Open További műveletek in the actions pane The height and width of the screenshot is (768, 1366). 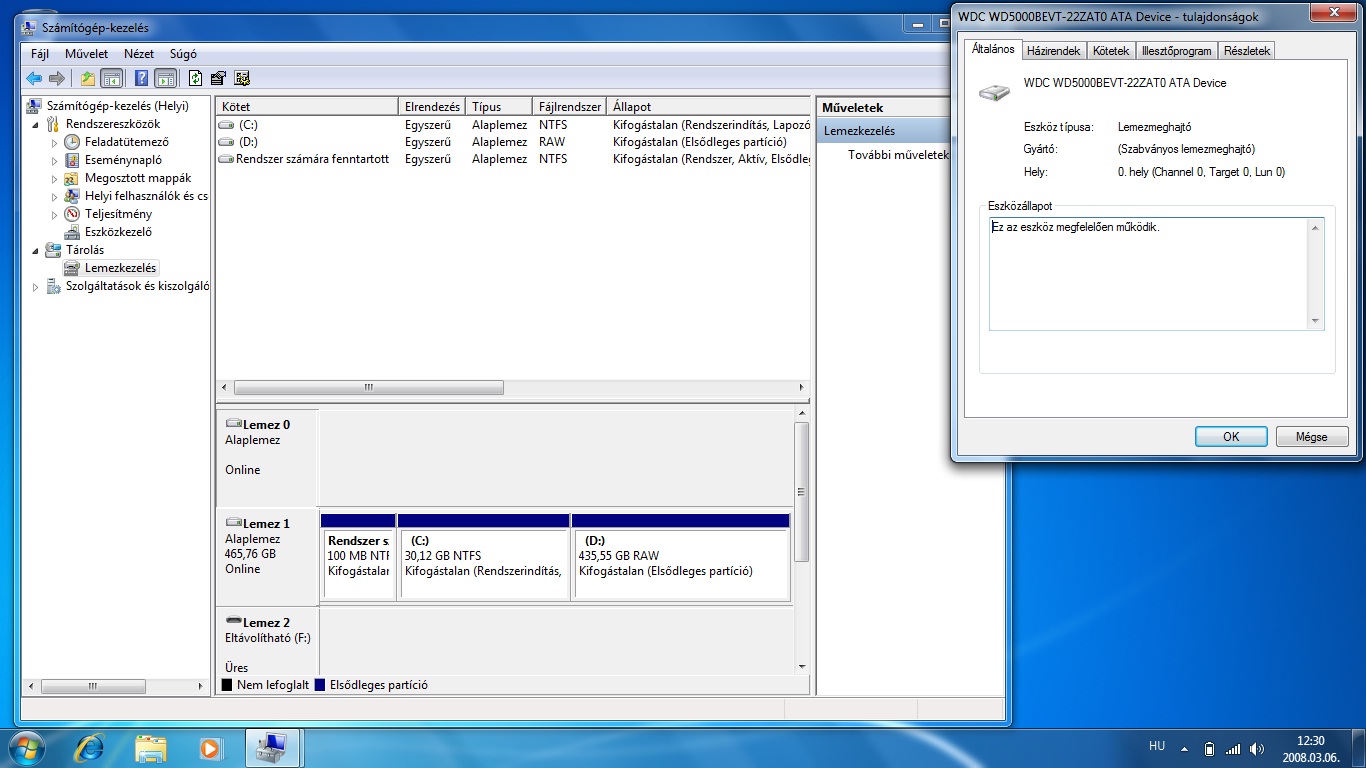(x=897, y=155)
